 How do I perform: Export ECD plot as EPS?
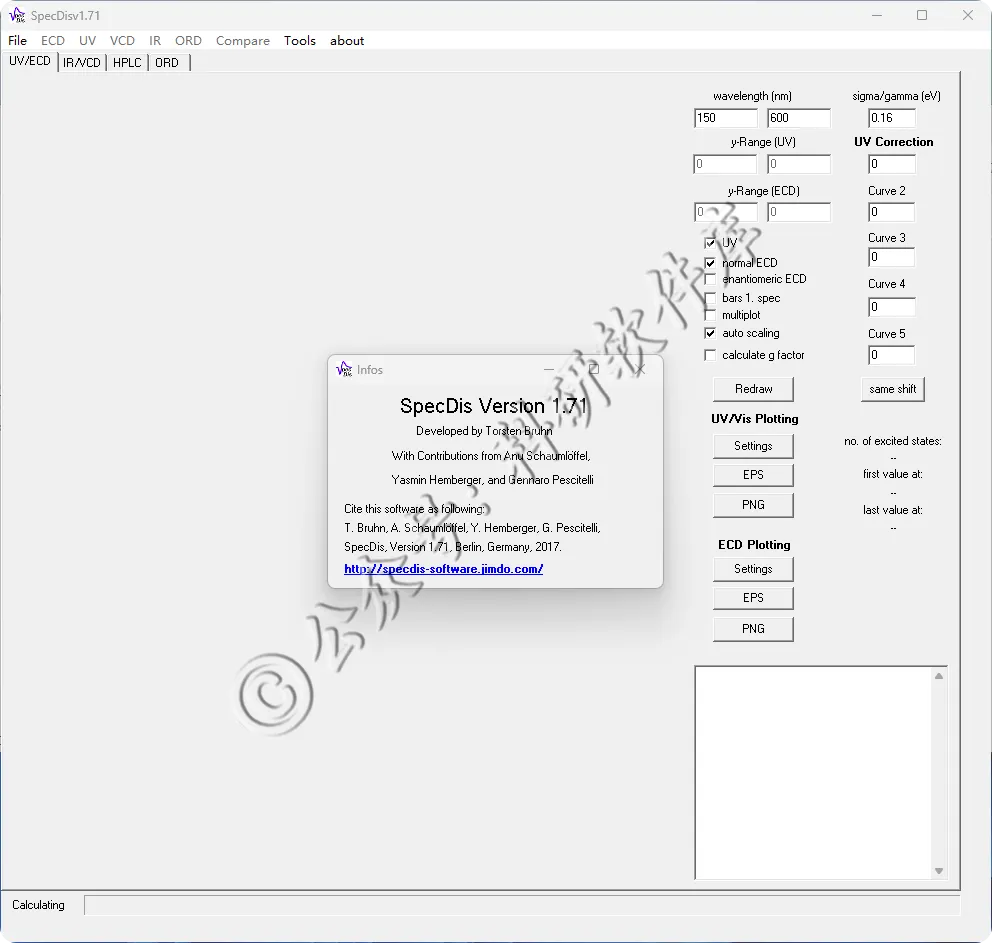pos(753,598)
